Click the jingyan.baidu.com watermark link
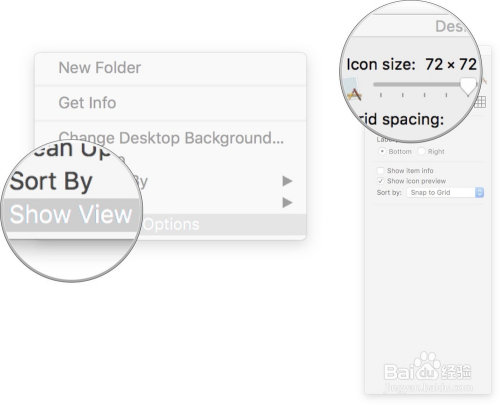Viewport: 500px width, 405px height. pyautogui.click(x=428, y=388)
